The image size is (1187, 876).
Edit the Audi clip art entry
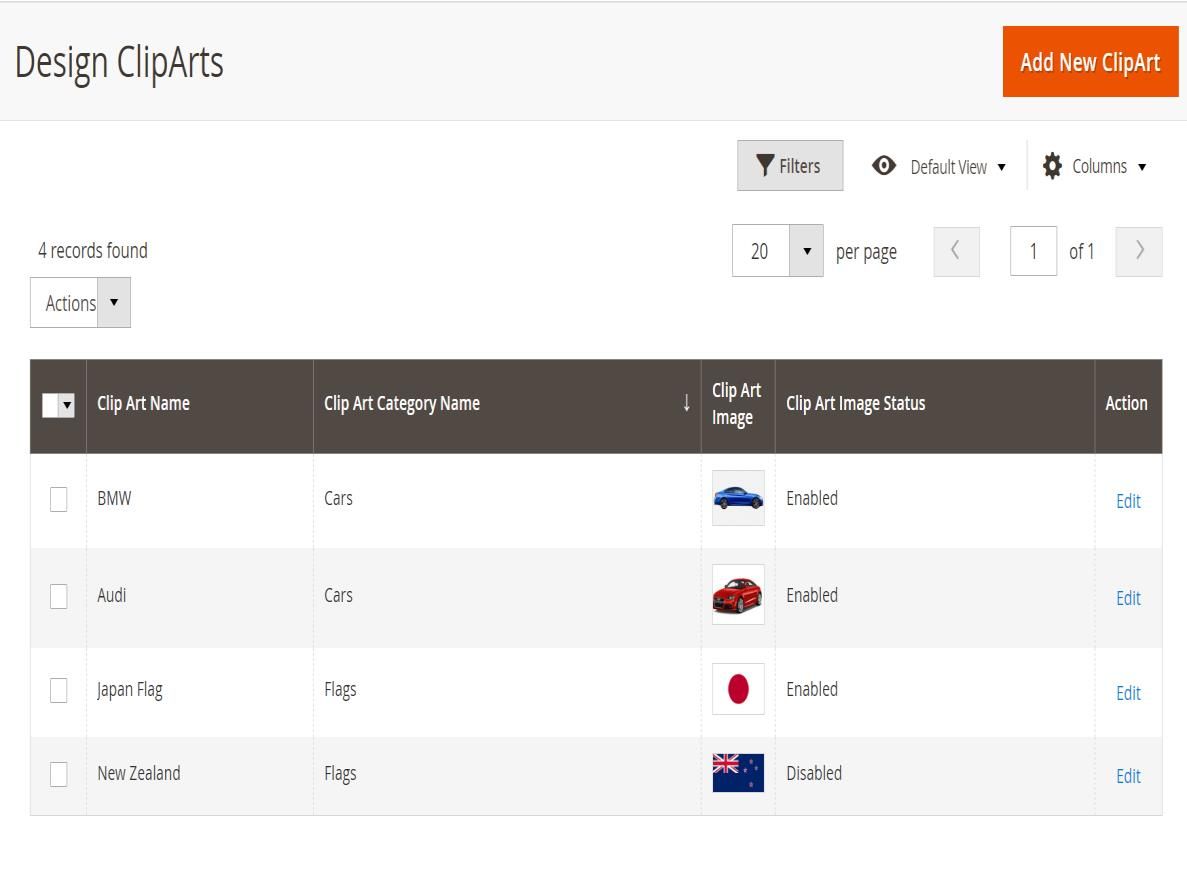(x=1128, y=598)
